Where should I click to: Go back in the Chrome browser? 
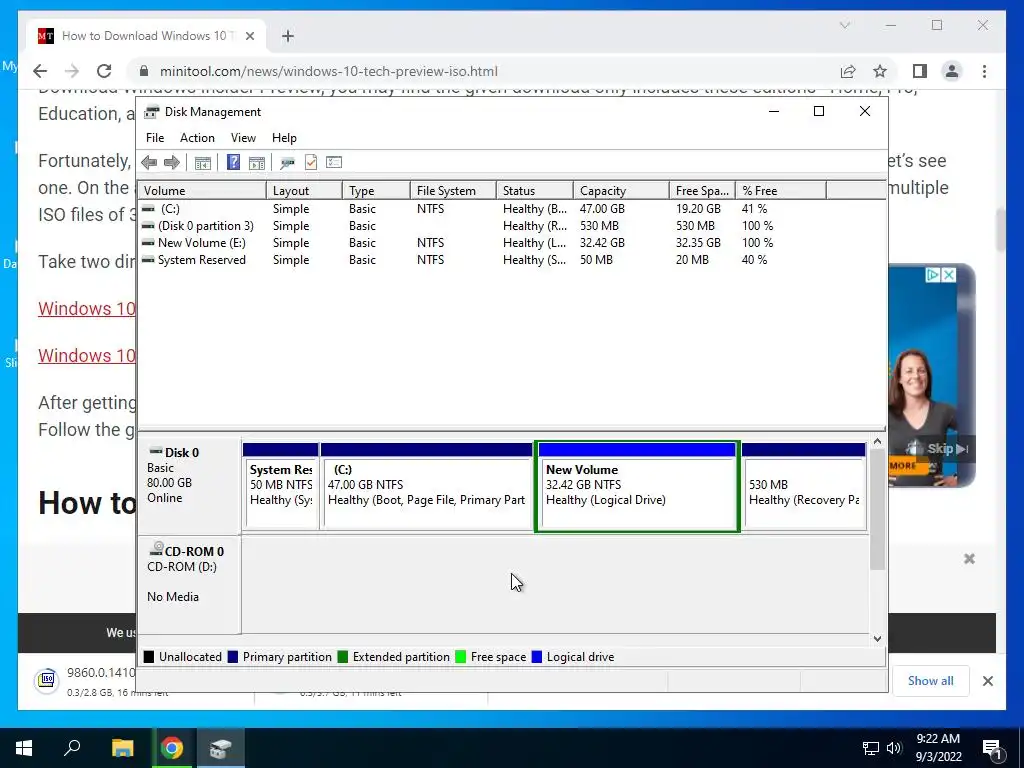40,71
